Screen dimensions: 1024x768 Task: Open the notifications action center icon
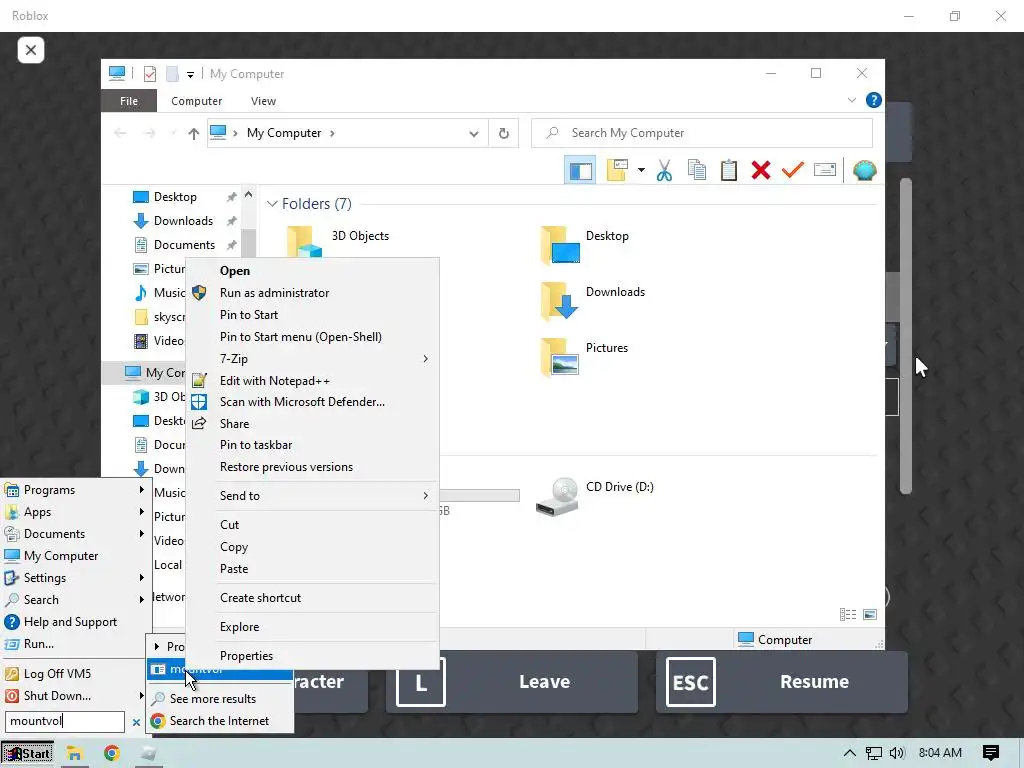tap(991, 753)
